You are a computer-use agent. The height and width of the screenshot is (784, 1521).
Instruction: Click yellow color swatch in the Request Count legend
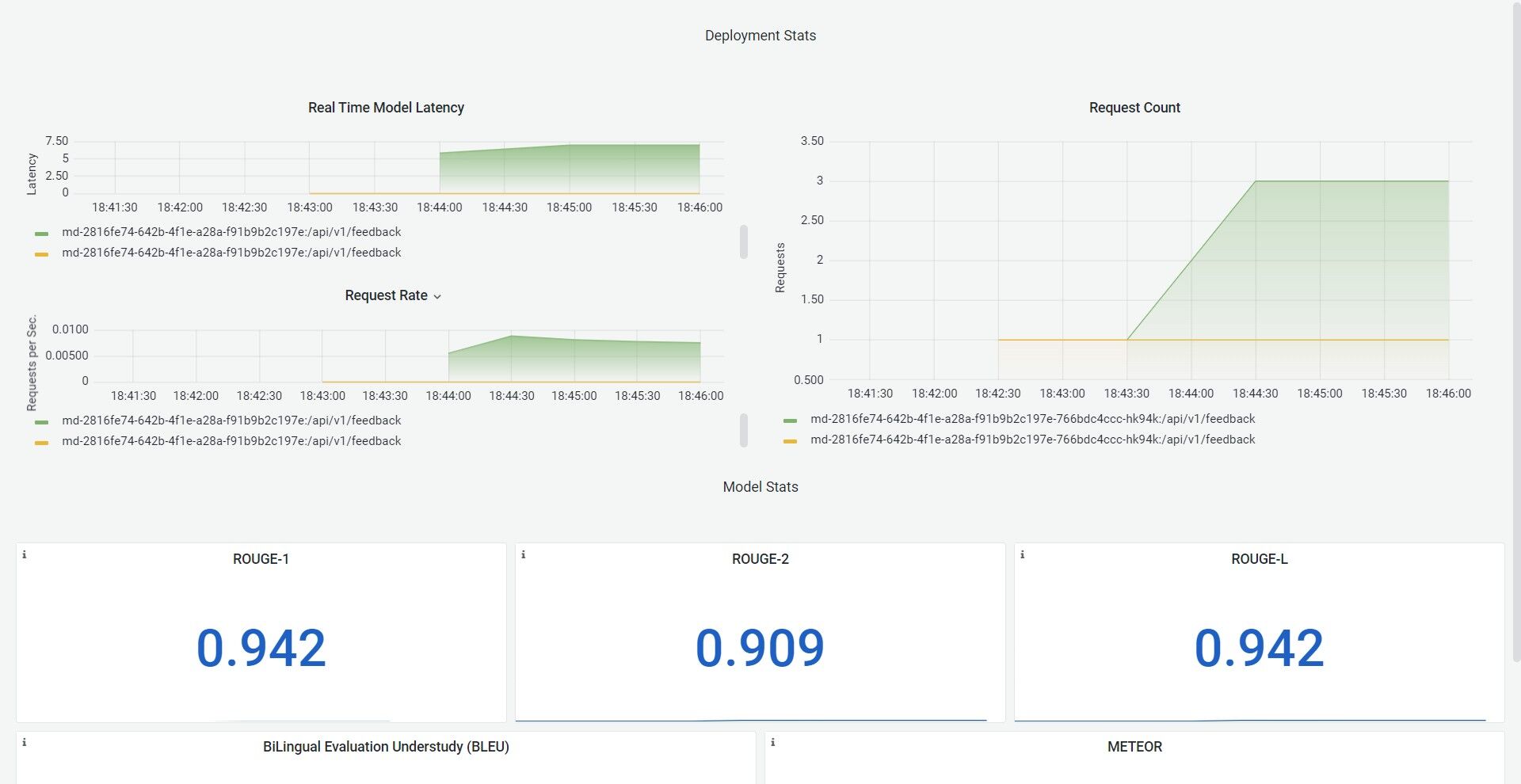coord(790,441)
